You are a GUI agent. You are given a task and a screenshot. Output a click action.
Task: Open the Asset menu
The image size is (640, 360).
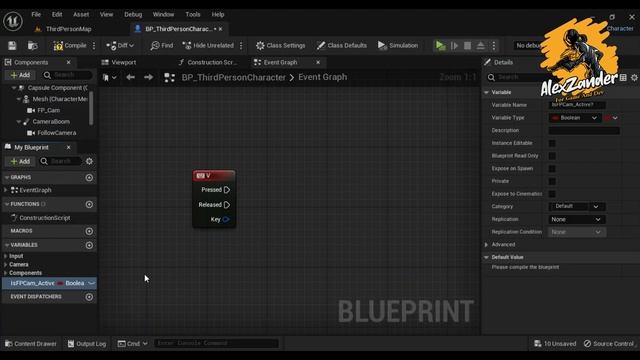pyautogui.click(x=81, y=14)
